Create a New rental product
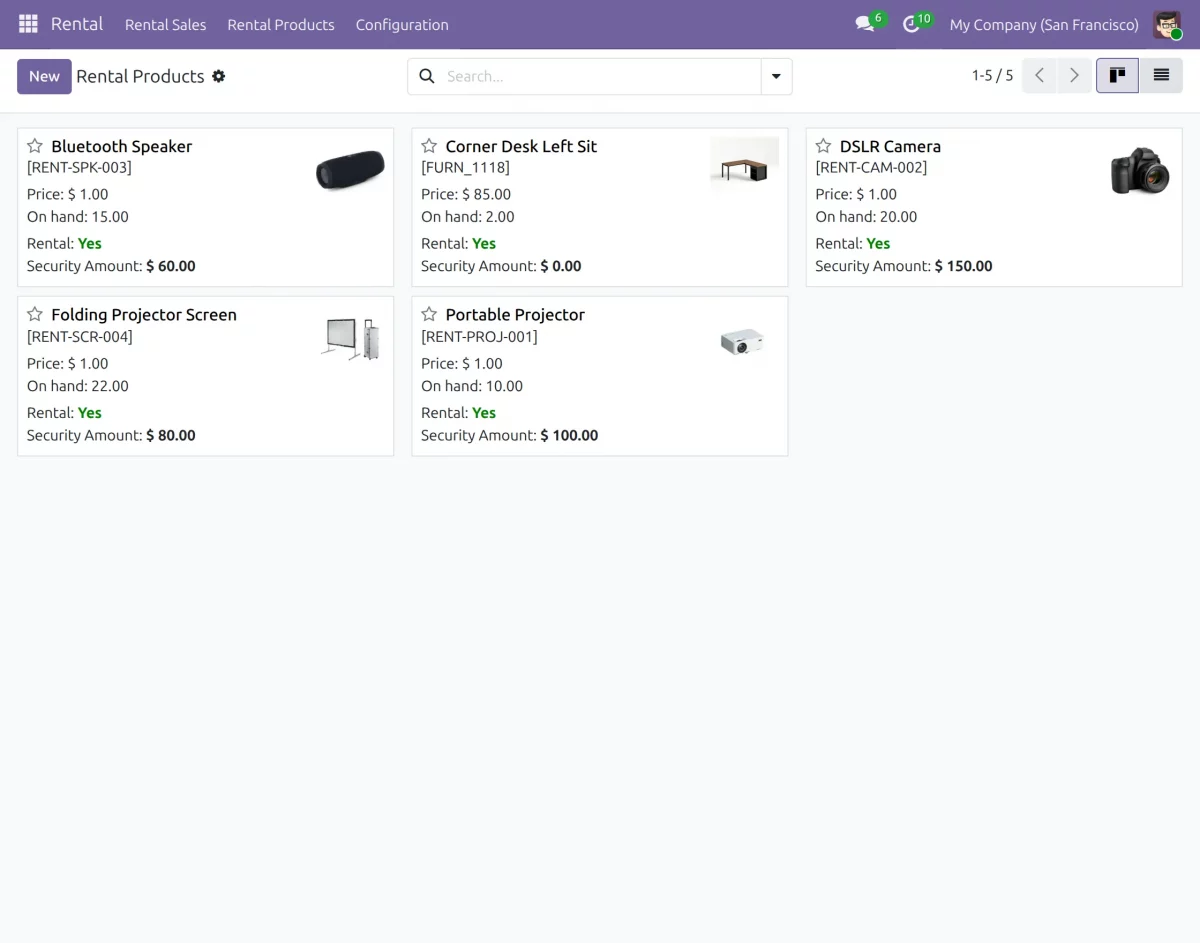The image size is (1200, 943). pyautogui.click(x=44, y=76)
